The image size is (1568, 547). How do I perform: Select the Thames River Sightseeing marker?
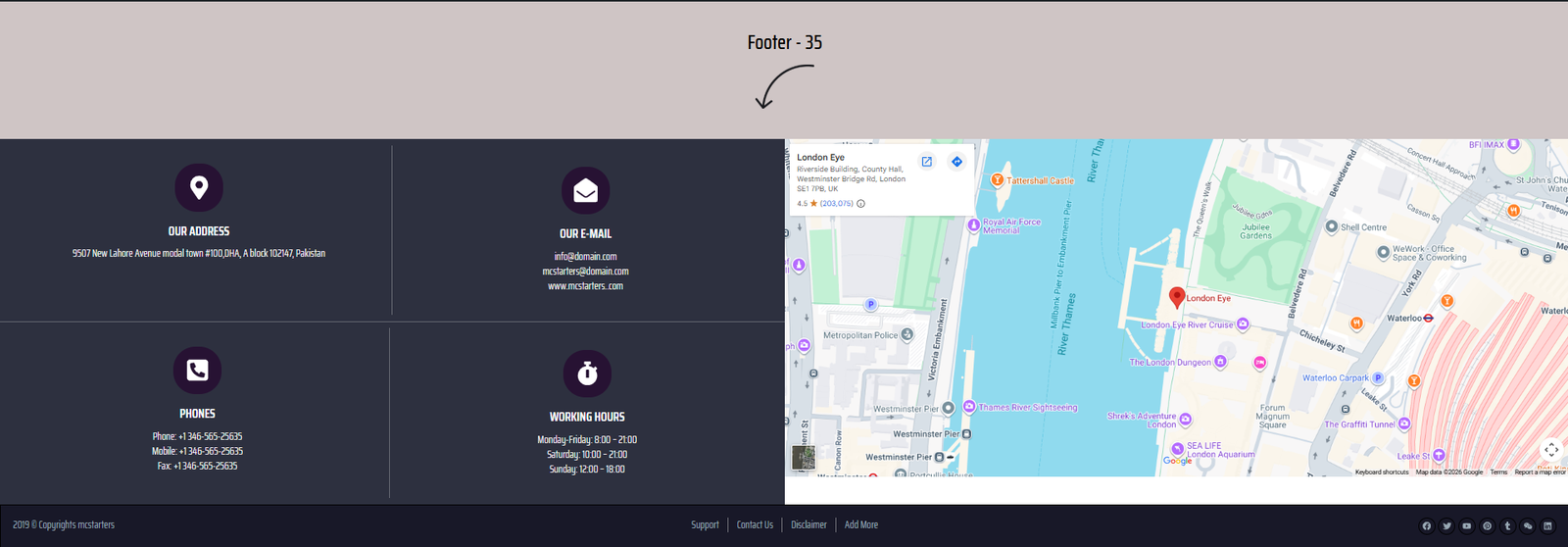point(969,407)
